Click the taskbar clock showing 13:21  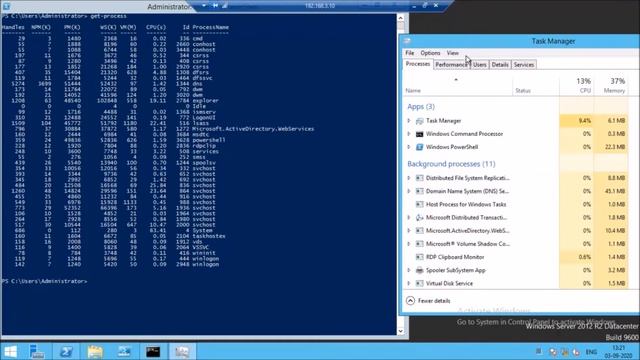[x=619, y=351]
